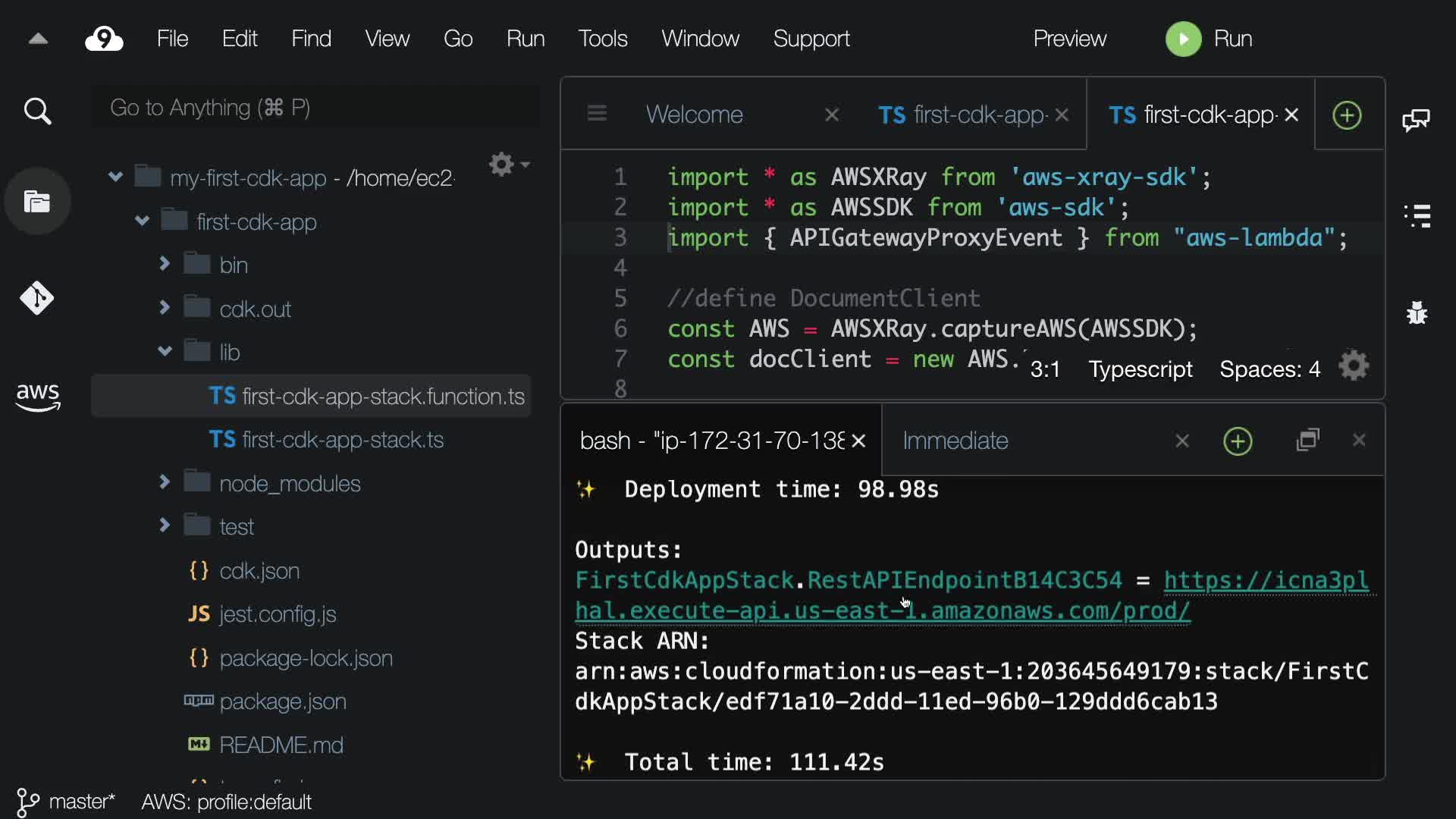Open the search magnifier in left sidebar
The image size is (1456, 819).
[37, 111]
